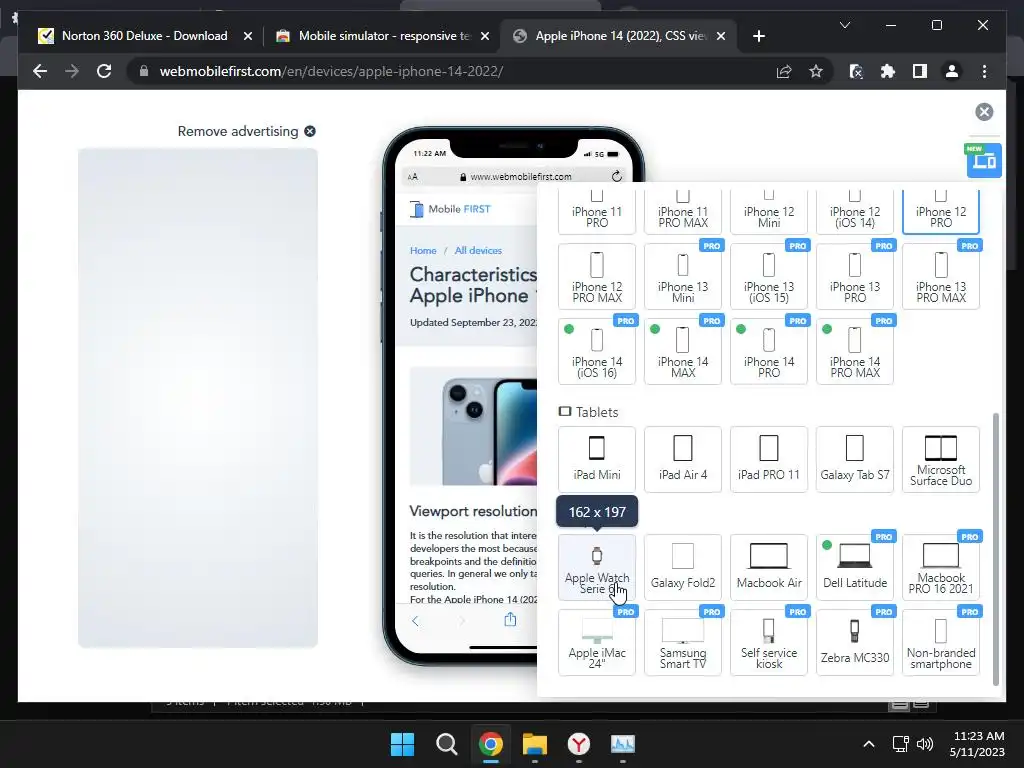Open the Chrome profile menu

(952, 71)
